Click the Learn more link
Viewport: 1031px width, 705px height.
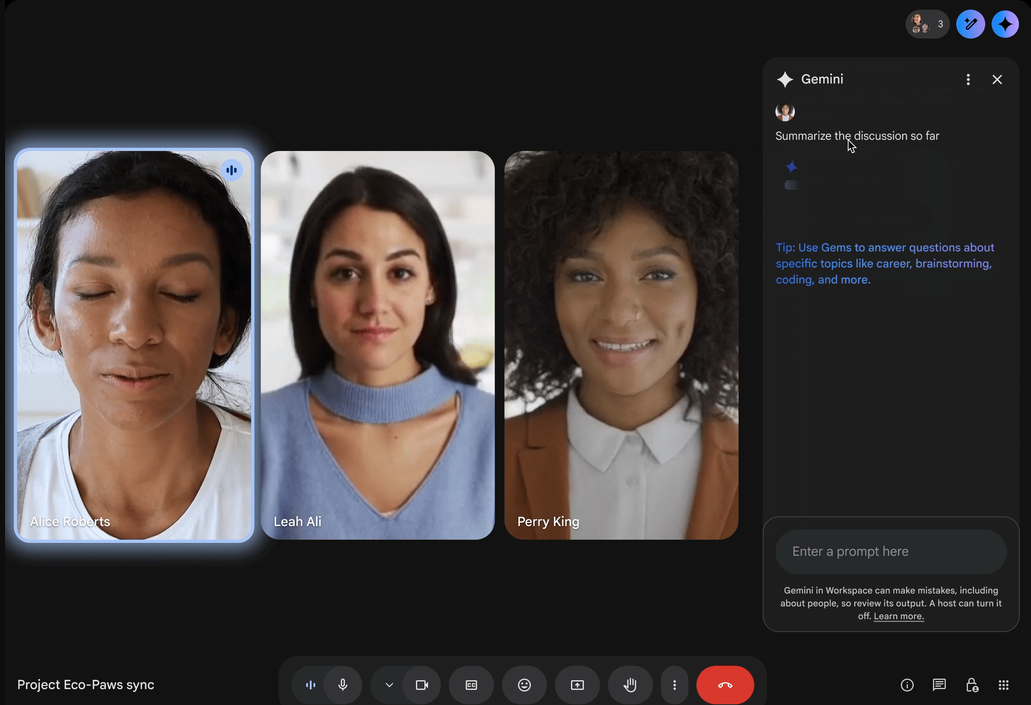point(898,617)
